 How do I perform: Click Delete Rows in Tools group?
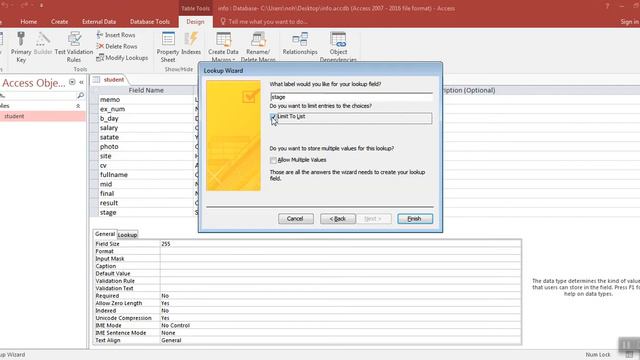(117, 47)
